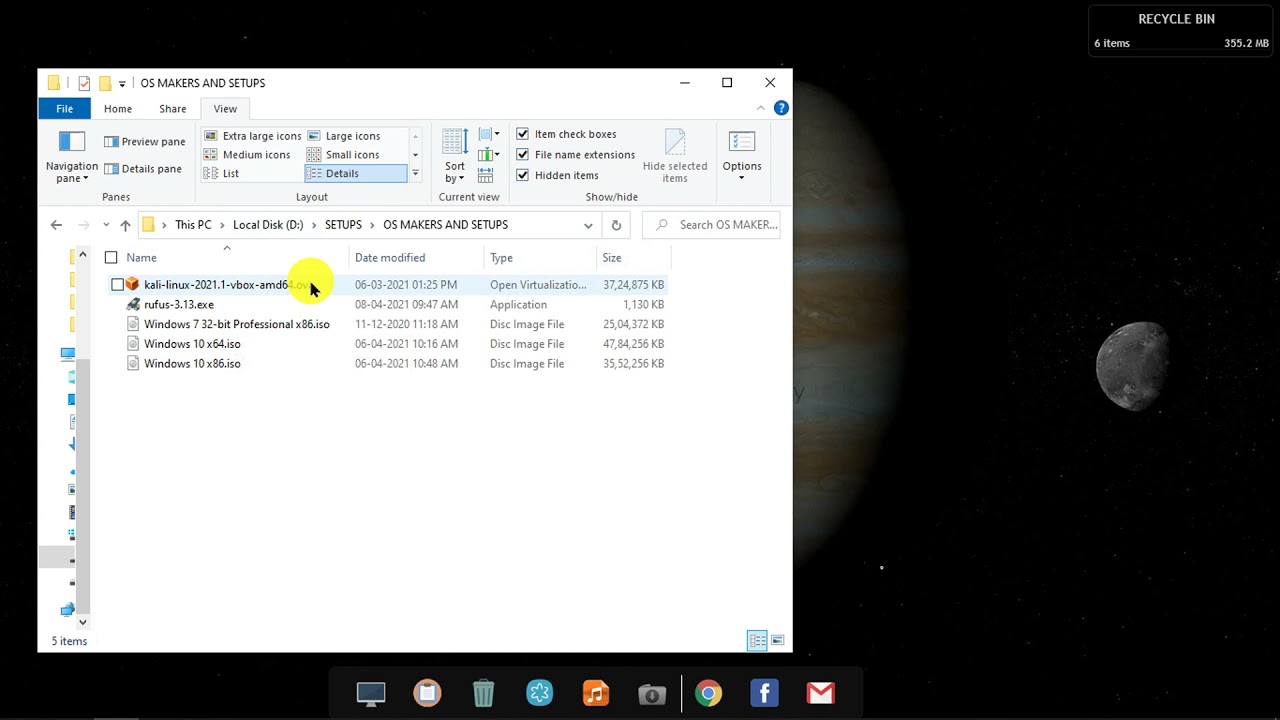Sort by the Name column header
Viewport: 1280px width, 720px height.
228,258
